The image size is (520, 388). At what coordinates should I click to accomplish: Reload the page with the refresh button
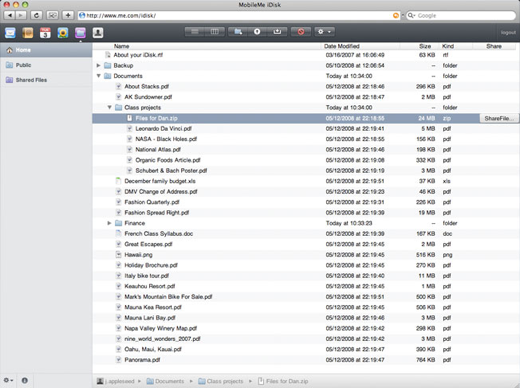36,15
